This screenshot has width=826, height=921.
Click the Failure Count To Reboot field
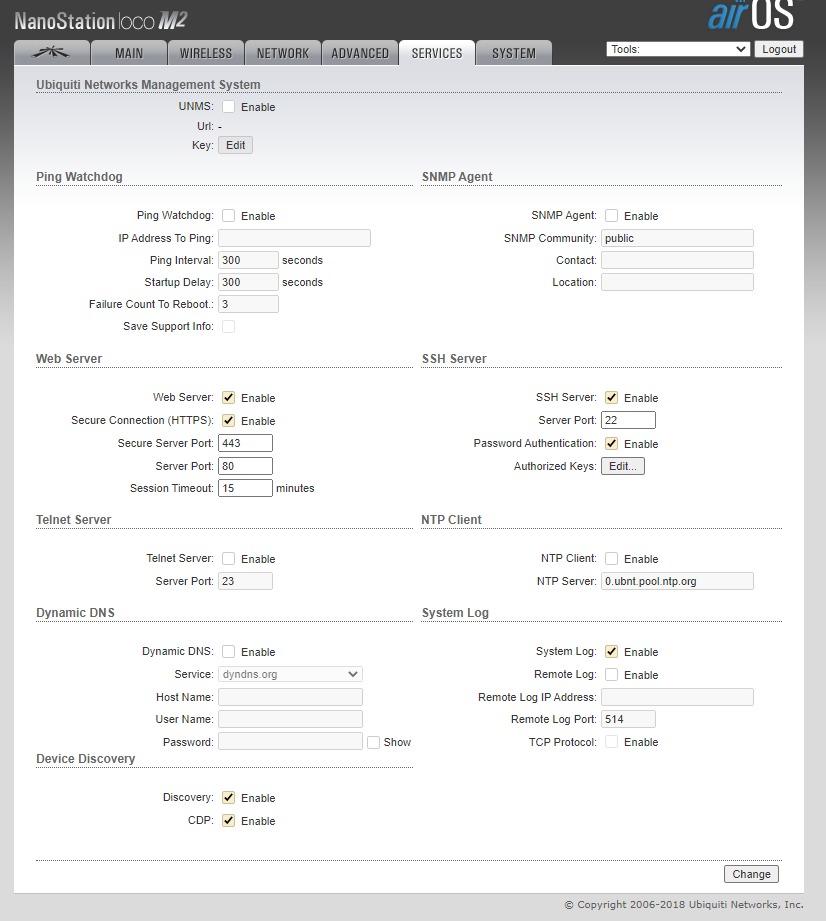pyautogui.click(x=249, y=304)
